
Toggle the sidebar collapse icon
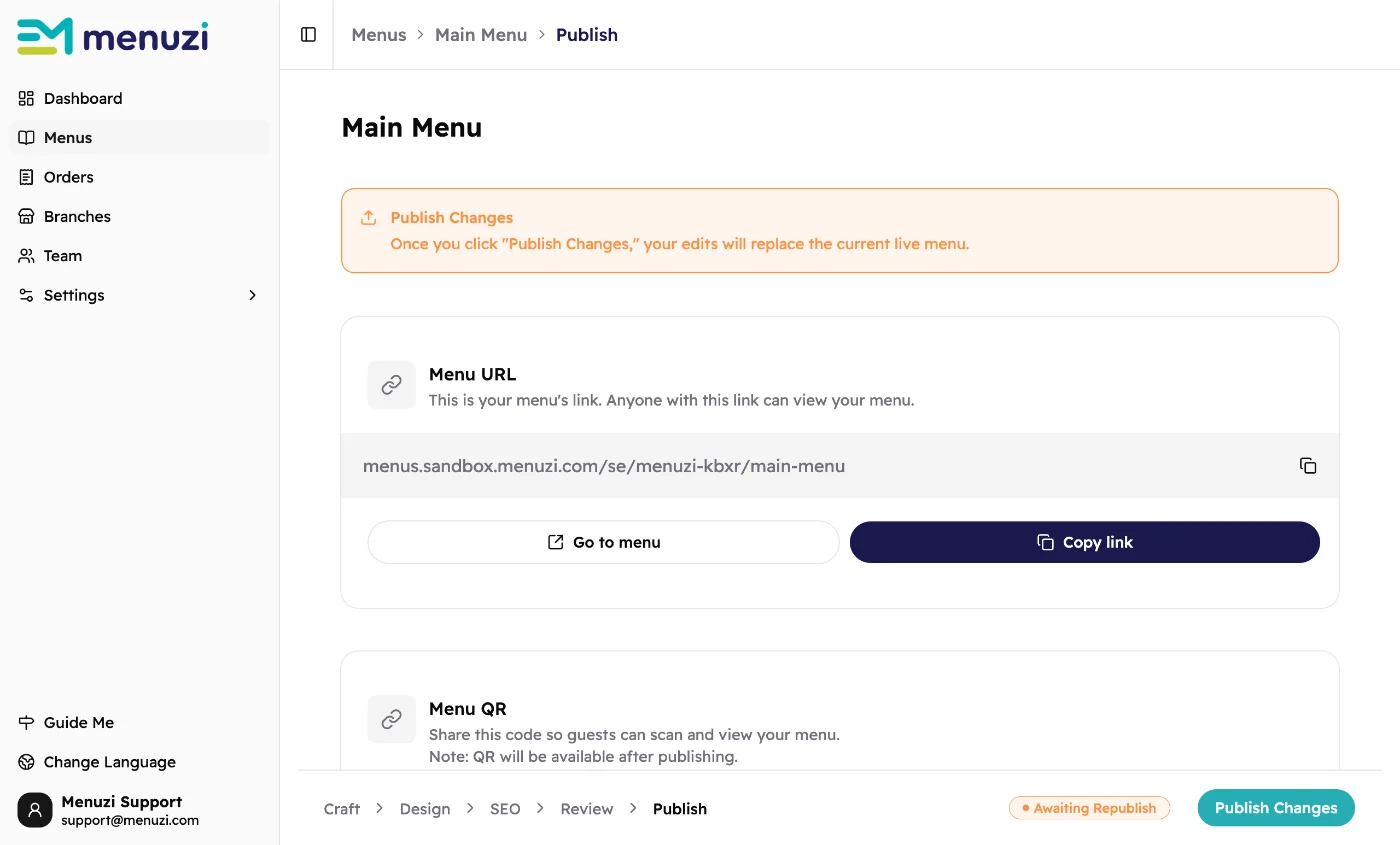pos(308,35)
